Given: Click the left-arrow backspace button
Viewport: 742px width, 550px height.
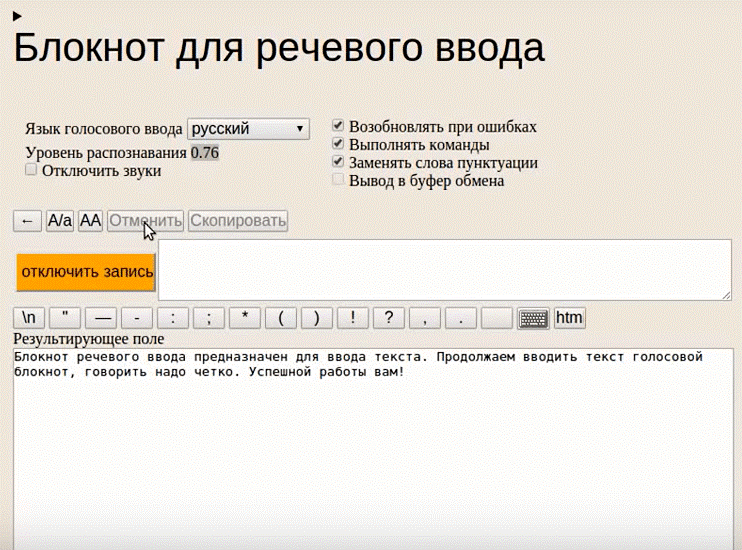Looking at the screenshot, I should (27, 221).
